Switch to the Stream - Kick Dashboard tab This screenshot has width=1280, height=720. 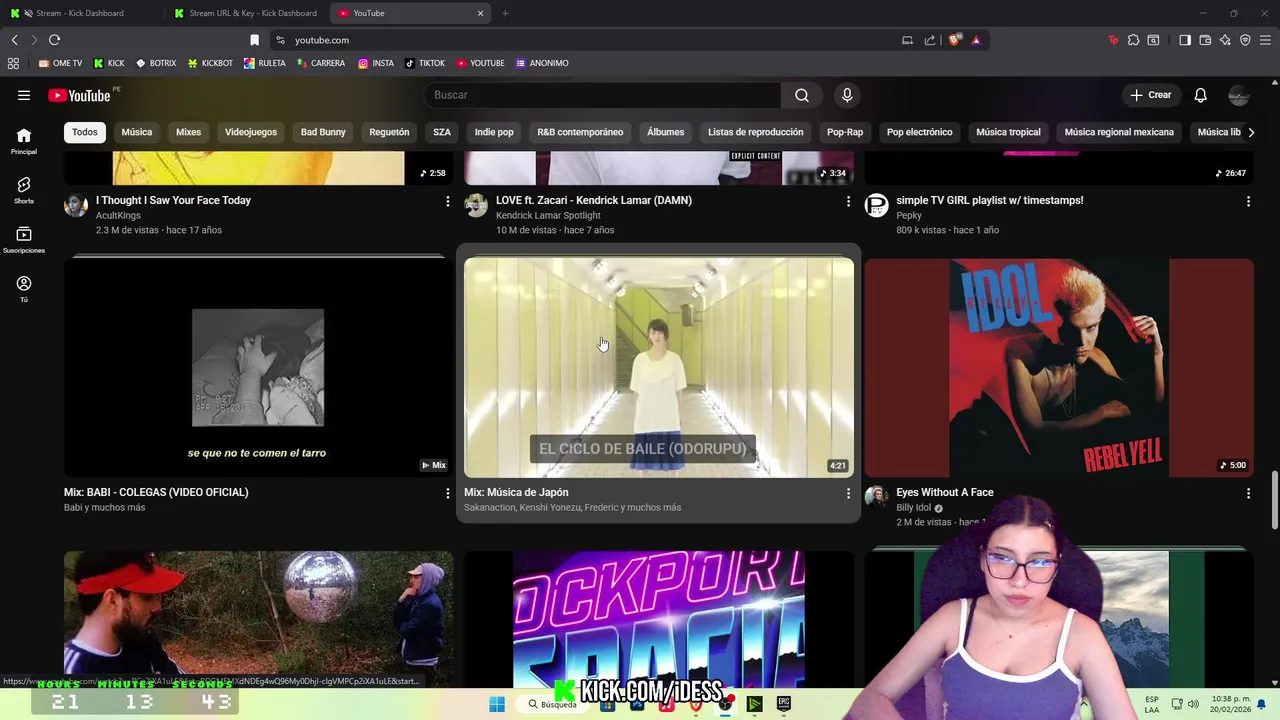(x=80, y=13)
